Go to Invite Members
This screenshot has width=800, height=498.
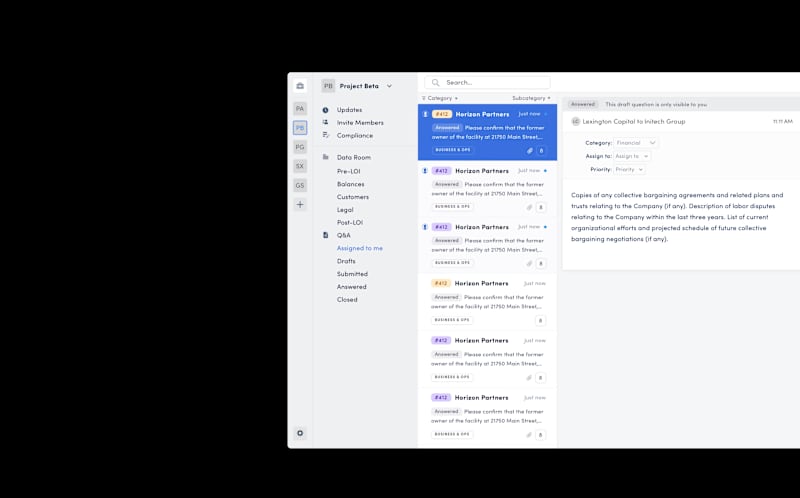pos(360,122)
